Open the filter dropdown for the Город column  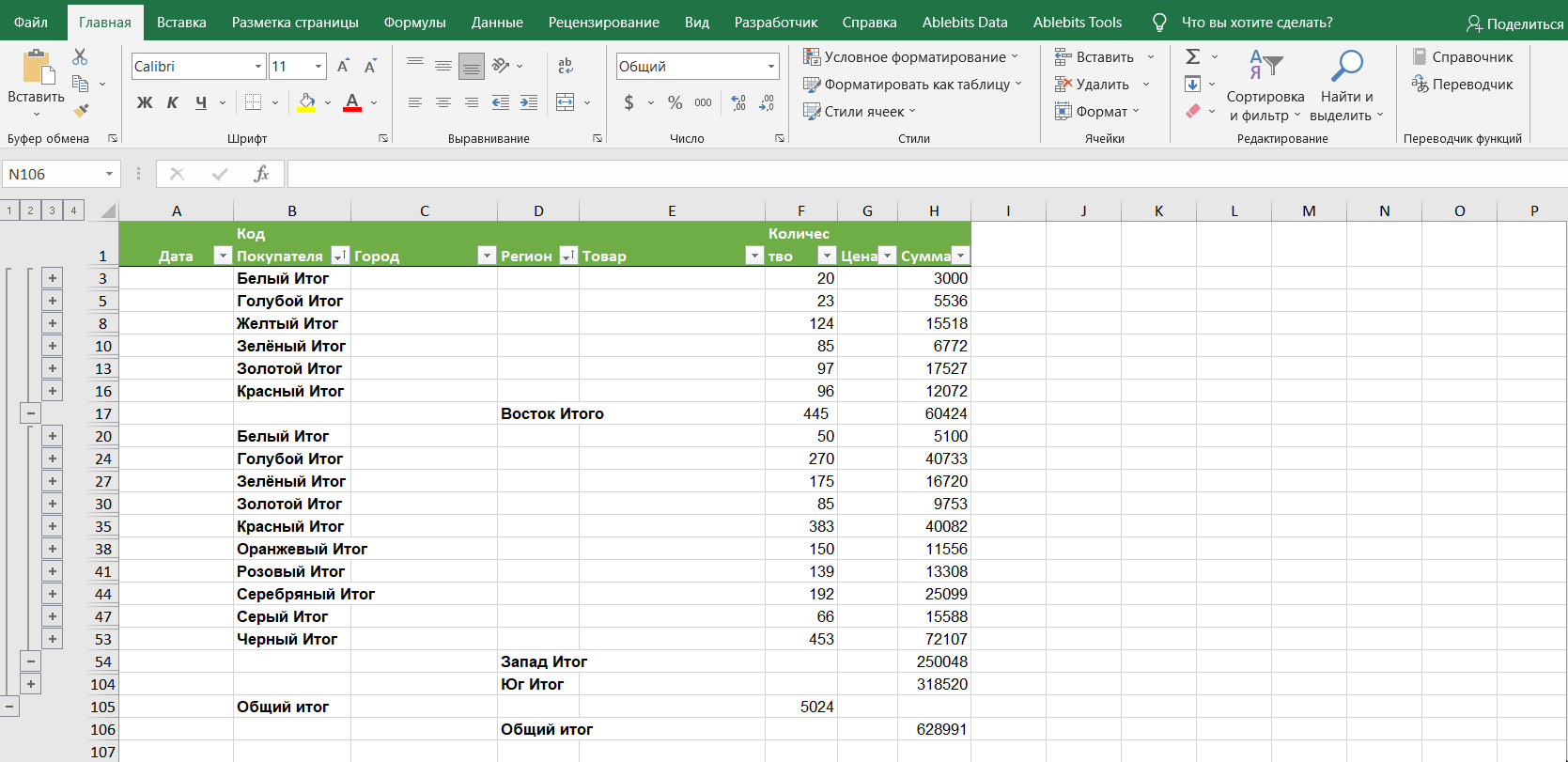coord(486,256)
